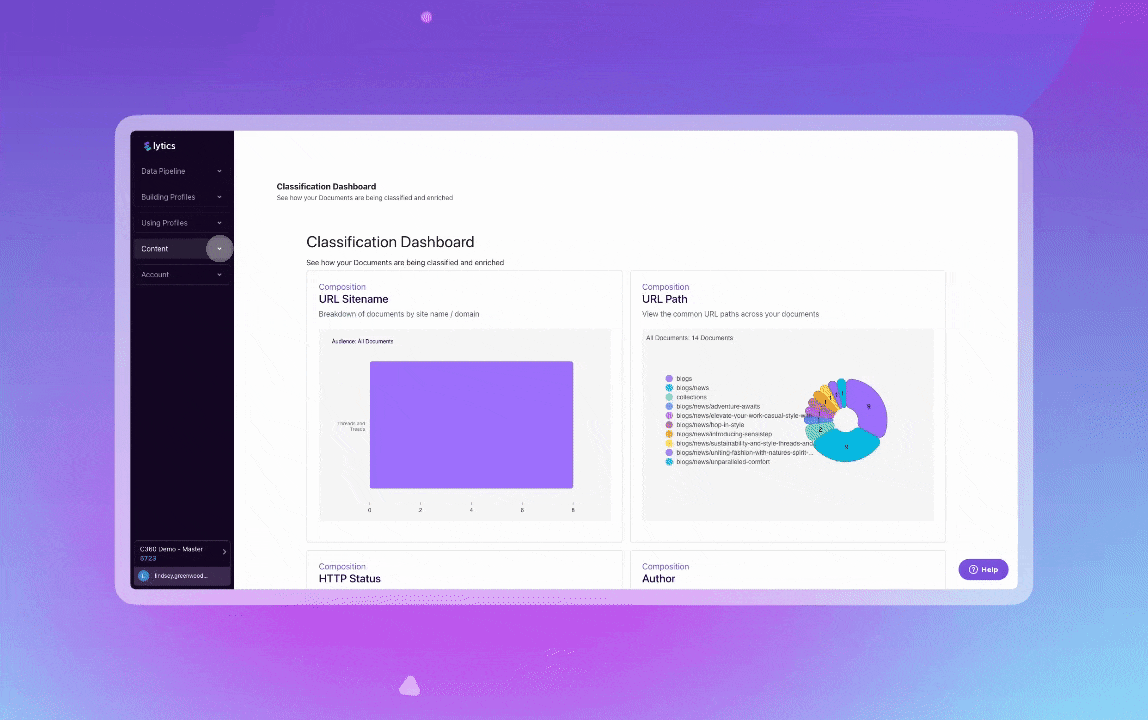This screenshot has height=720, width=1148.
Task: Click 'Composition' above HTTP Status
Action: click(342, 566)
